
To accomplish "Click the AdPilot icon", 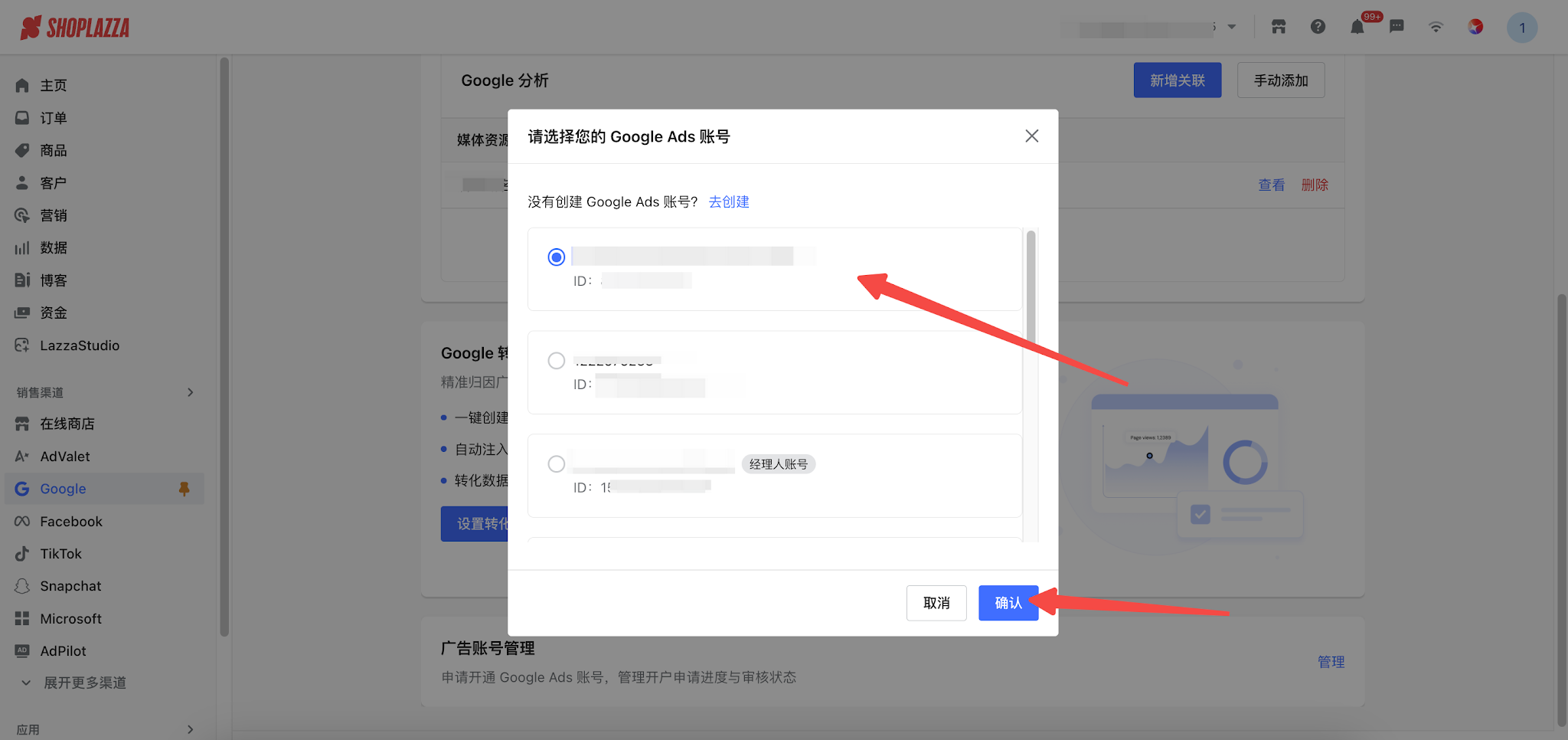I will [22, 651].
